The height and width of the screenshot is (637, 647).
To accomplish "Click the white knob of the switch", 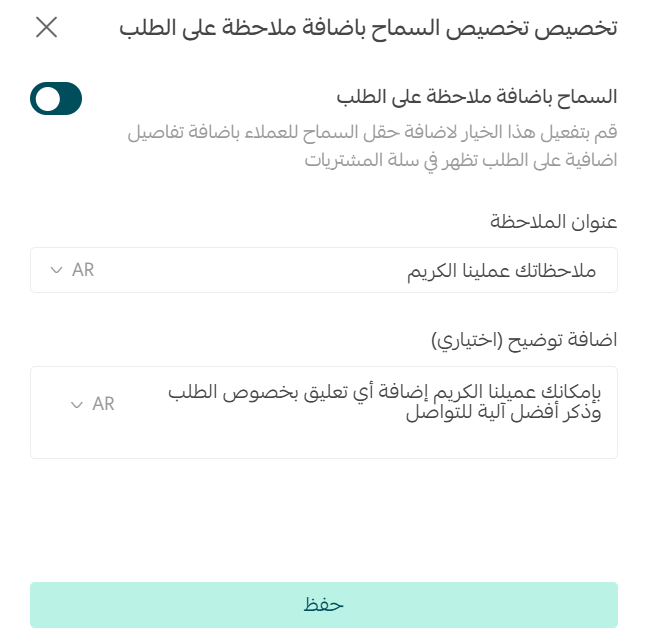I will click(x=47, y=99).
